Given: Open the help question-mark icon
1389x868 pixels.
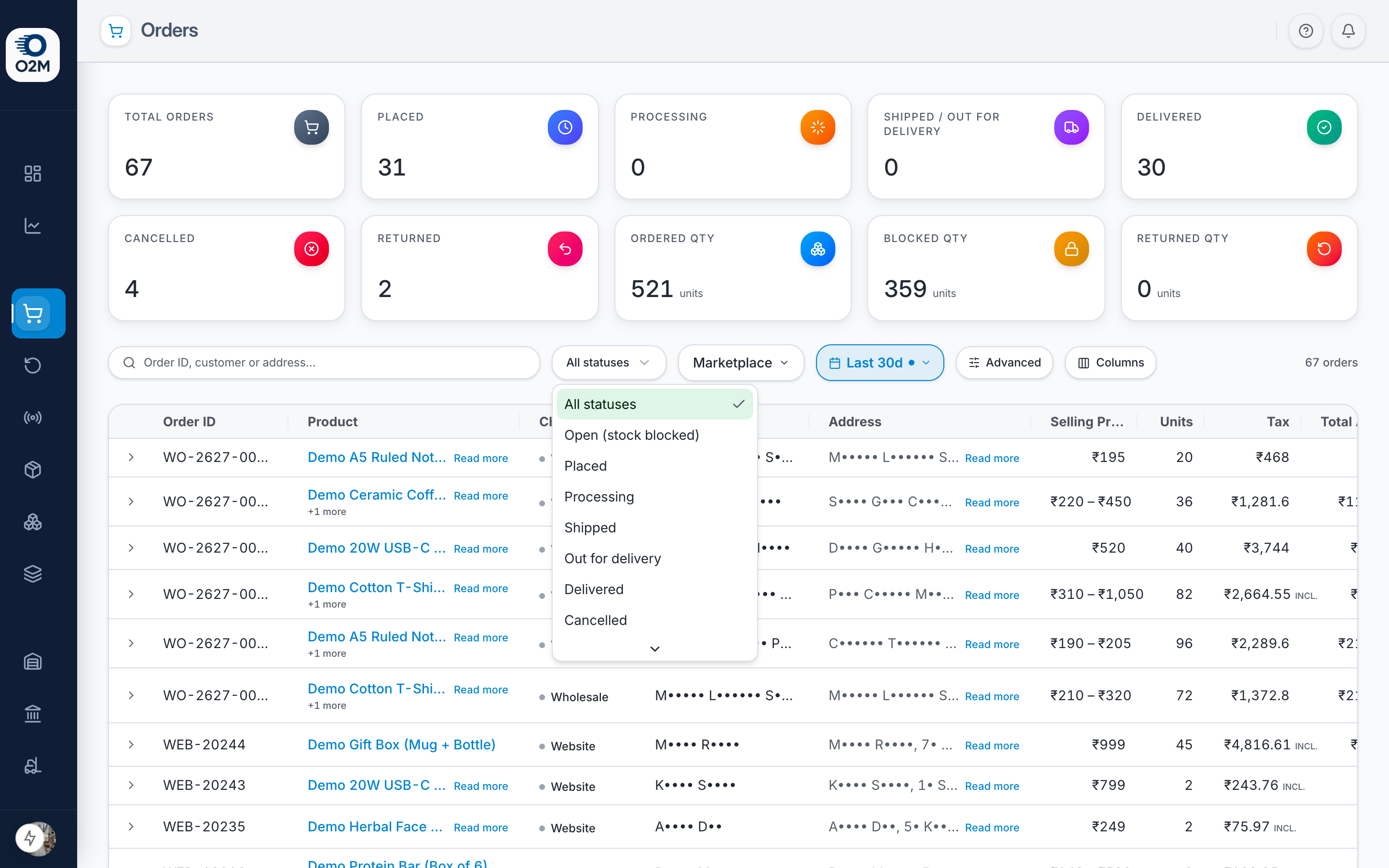Looking at the screenshot, I should 1306,30.
